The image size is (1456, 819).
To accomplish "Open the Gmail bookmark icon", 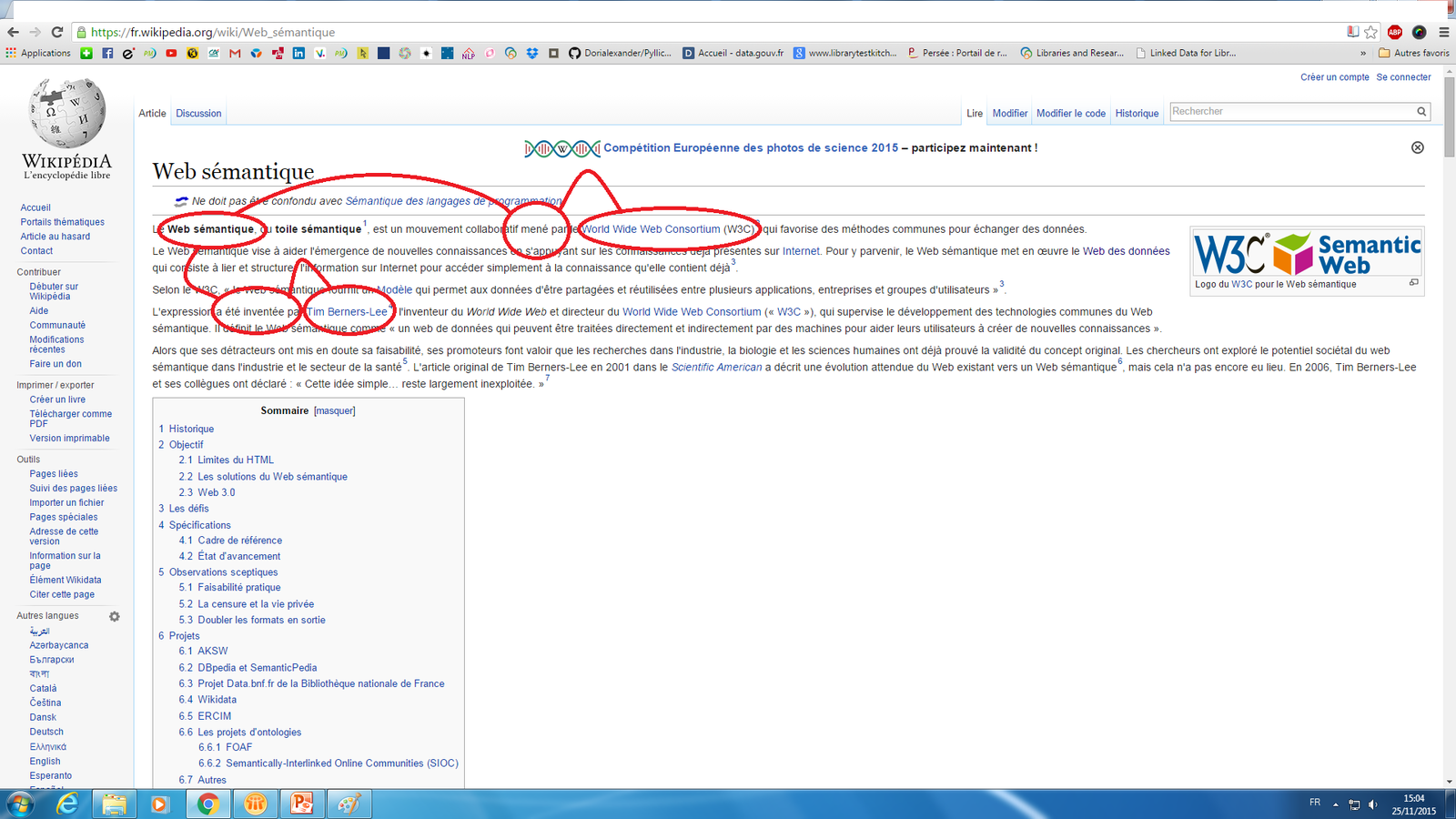I will pyautogui.click(x=235, y=53).
